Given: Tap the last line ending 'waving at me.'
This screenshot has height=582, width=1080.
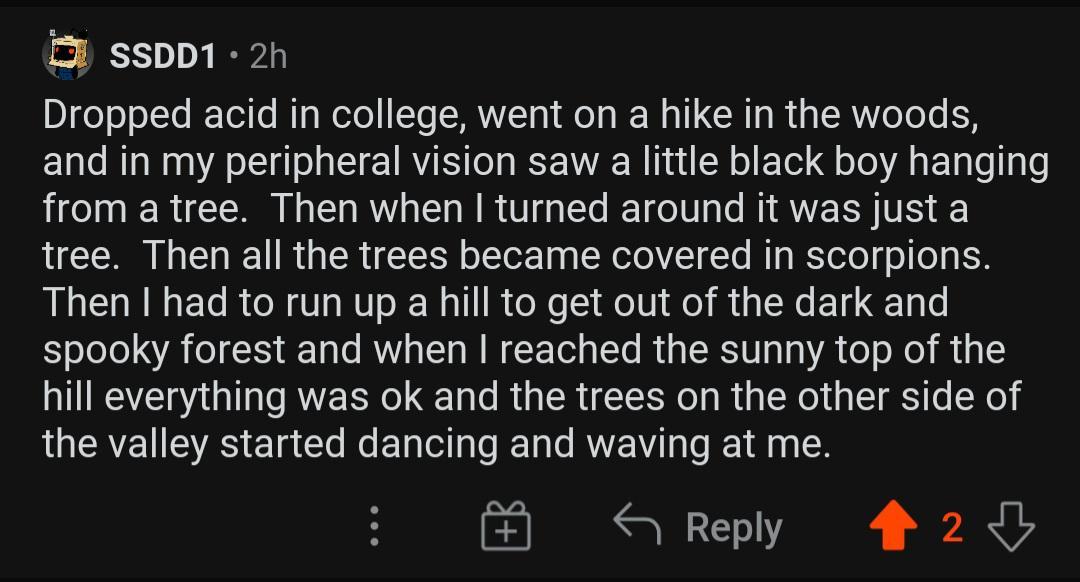Looking at the screenshot, I should pos(436,443).
